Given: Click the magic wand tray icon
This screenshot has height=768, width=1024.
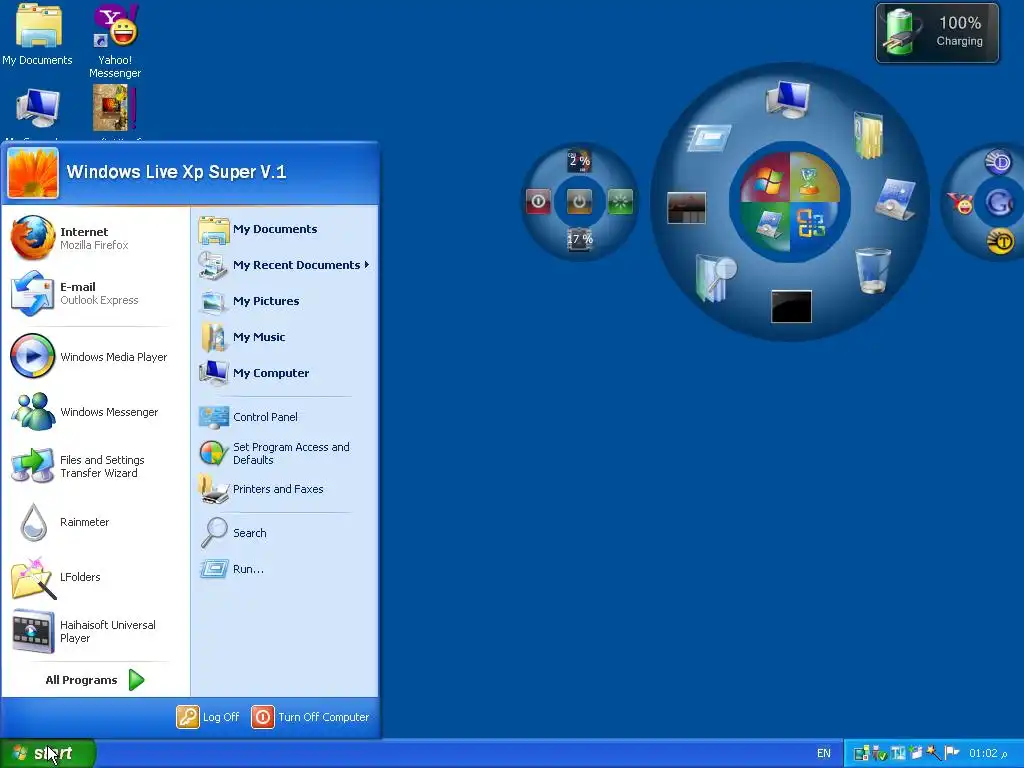Looking at the screenshot, I should pyautogui.click(x=934, y=753).
